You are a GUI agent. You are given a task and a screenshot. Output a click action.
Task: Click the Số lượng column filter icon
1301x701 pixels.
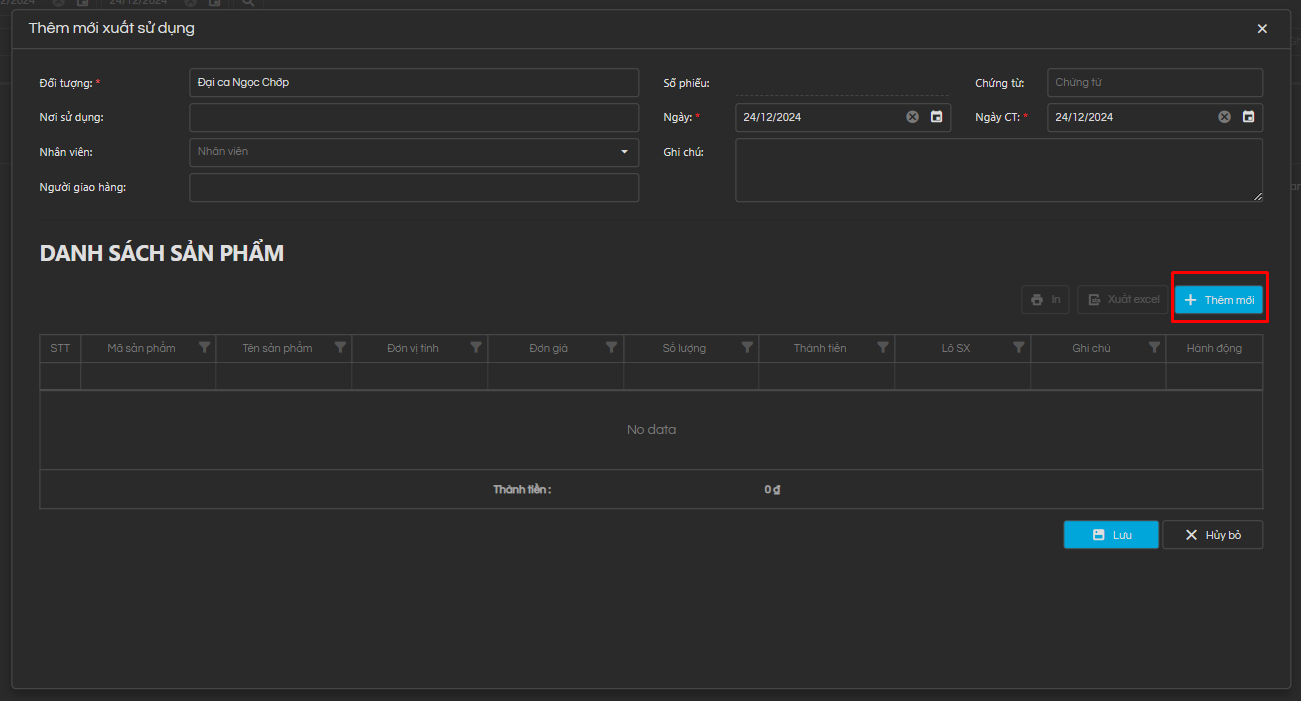[x=747, y=348]
